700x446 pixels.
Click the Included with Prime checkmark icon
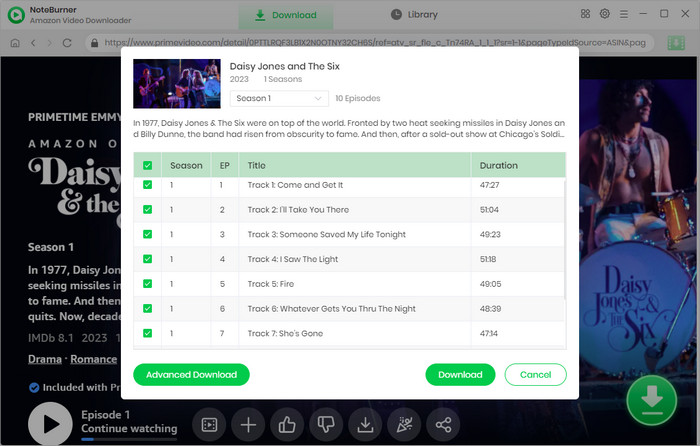(x=34, y=388)
